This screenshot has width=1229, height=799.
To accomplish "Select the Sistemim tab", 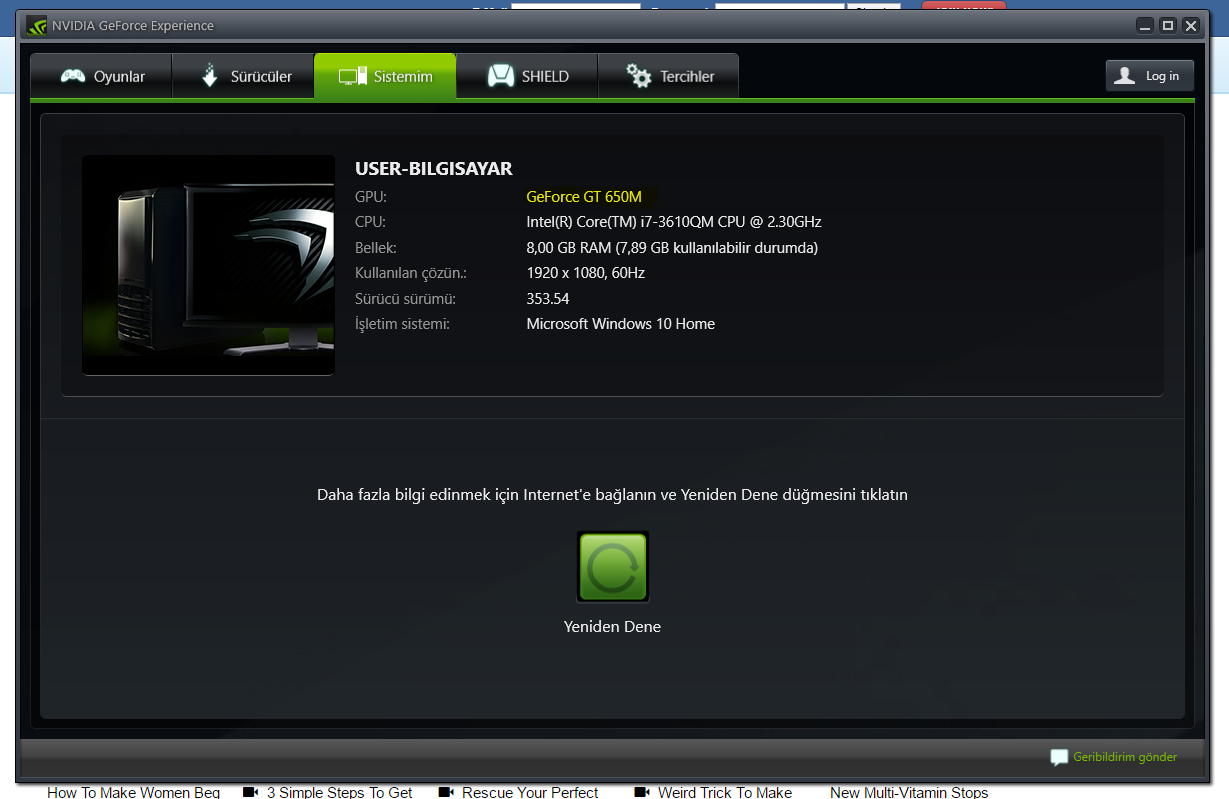I will pos(385,76).
